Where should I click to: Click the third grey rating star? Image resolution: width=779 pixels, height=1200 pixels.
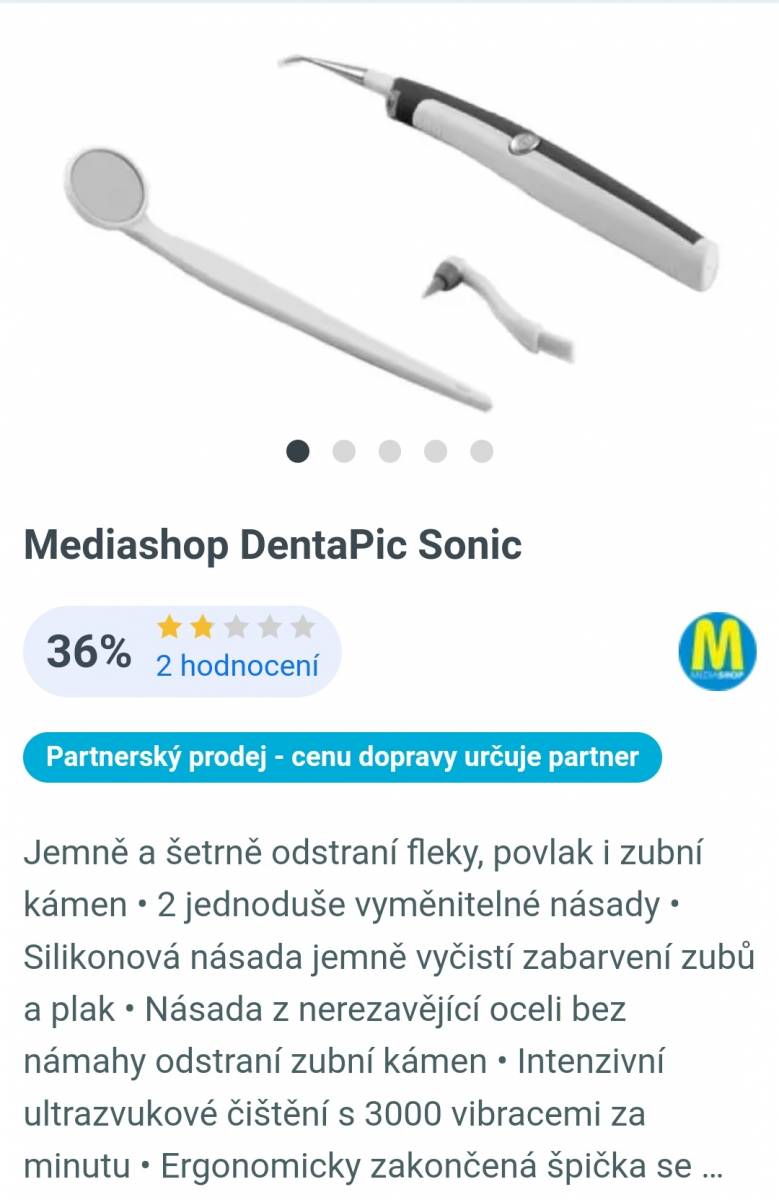tap(235, 628)
